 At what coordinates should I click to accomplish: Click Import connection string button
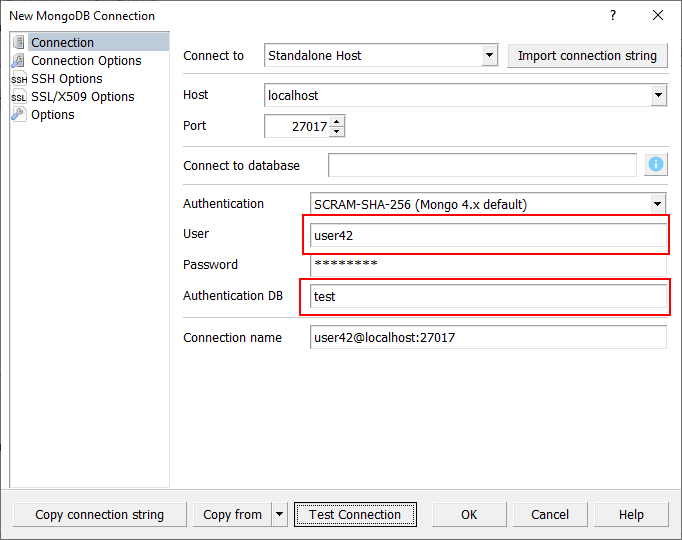[587, 56]
